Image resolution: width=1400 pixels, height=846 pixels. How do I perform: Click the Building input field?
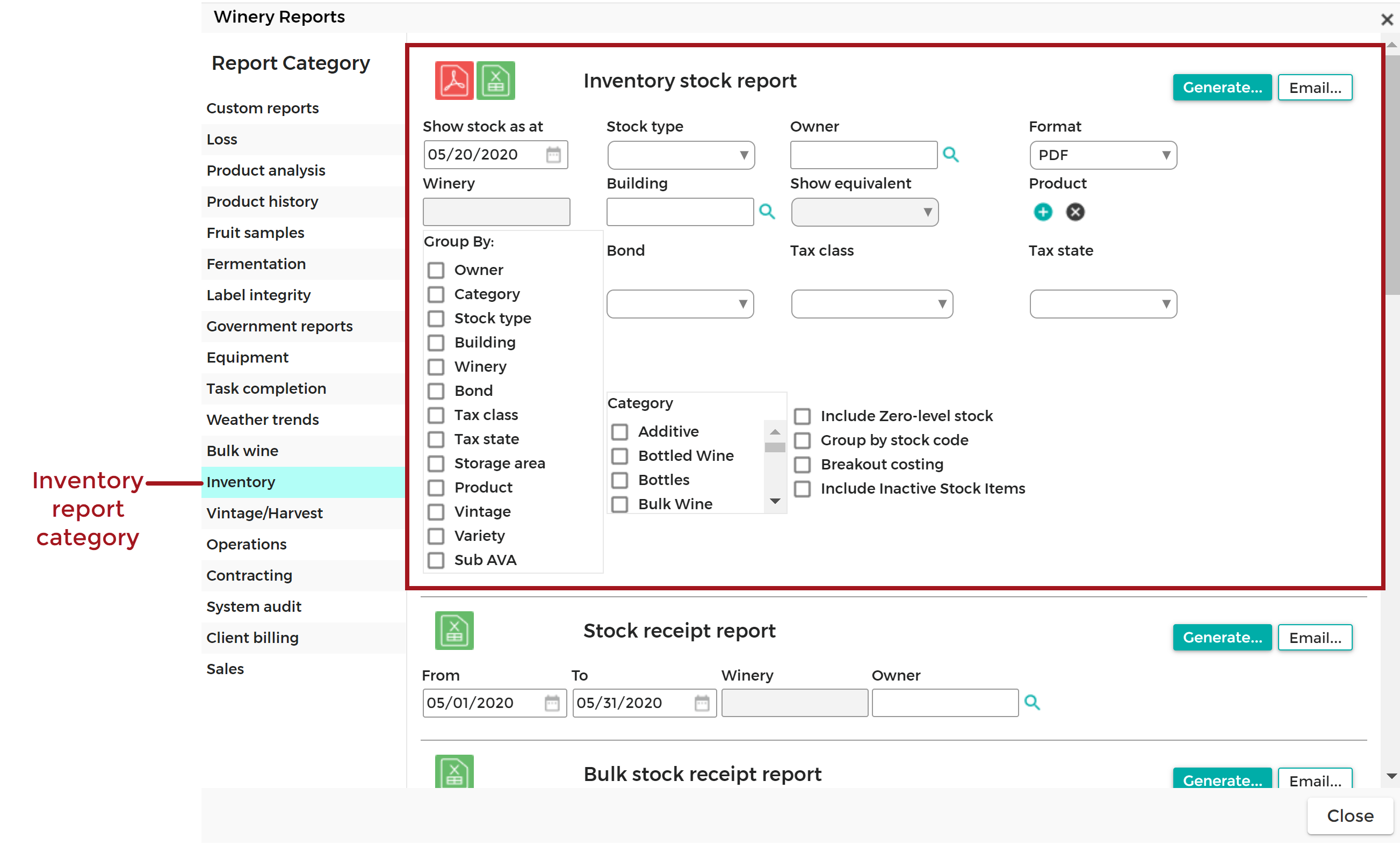tap(680, 212)
